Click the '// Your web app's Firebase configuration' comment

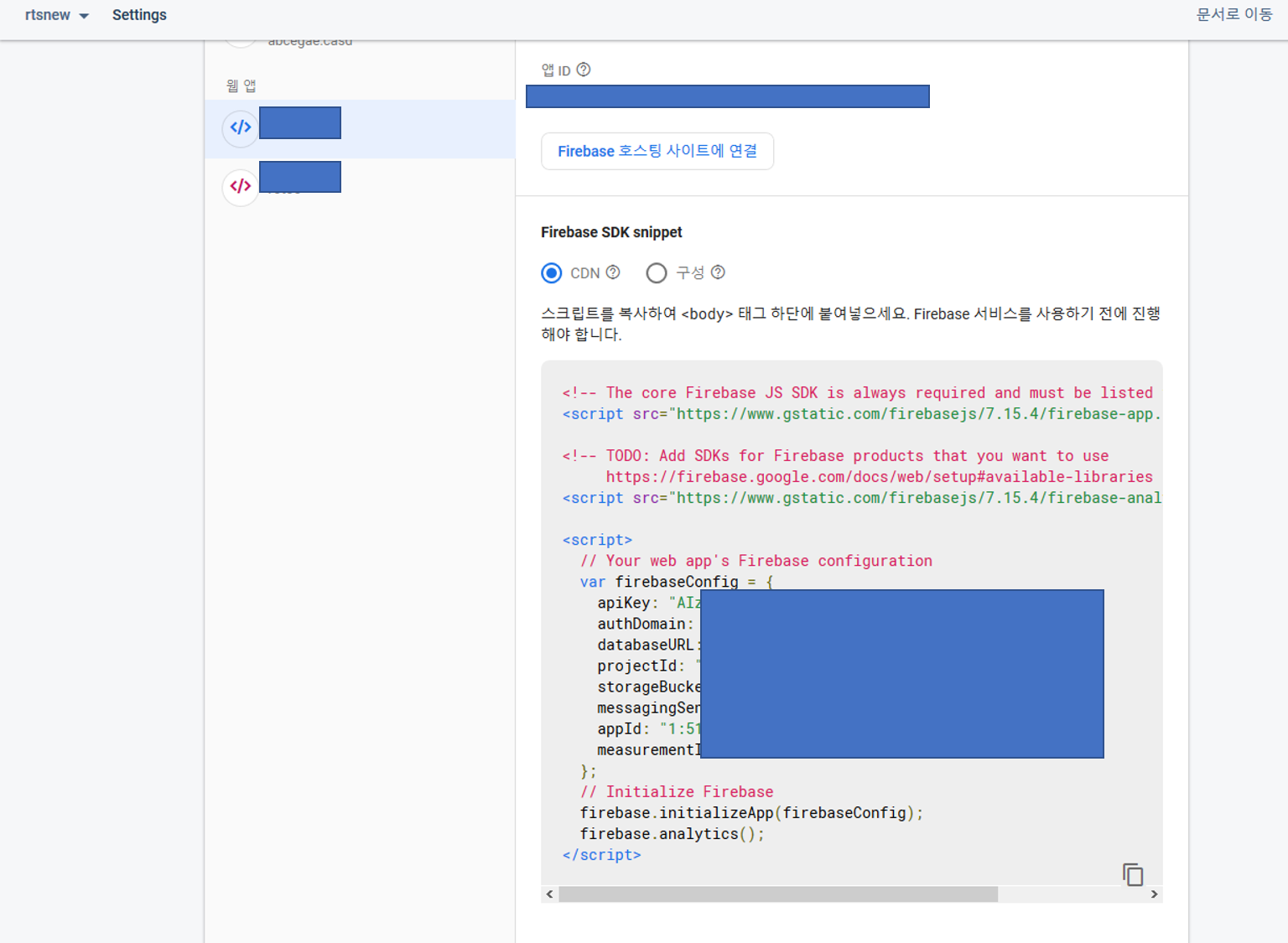(x=756, y=561)
